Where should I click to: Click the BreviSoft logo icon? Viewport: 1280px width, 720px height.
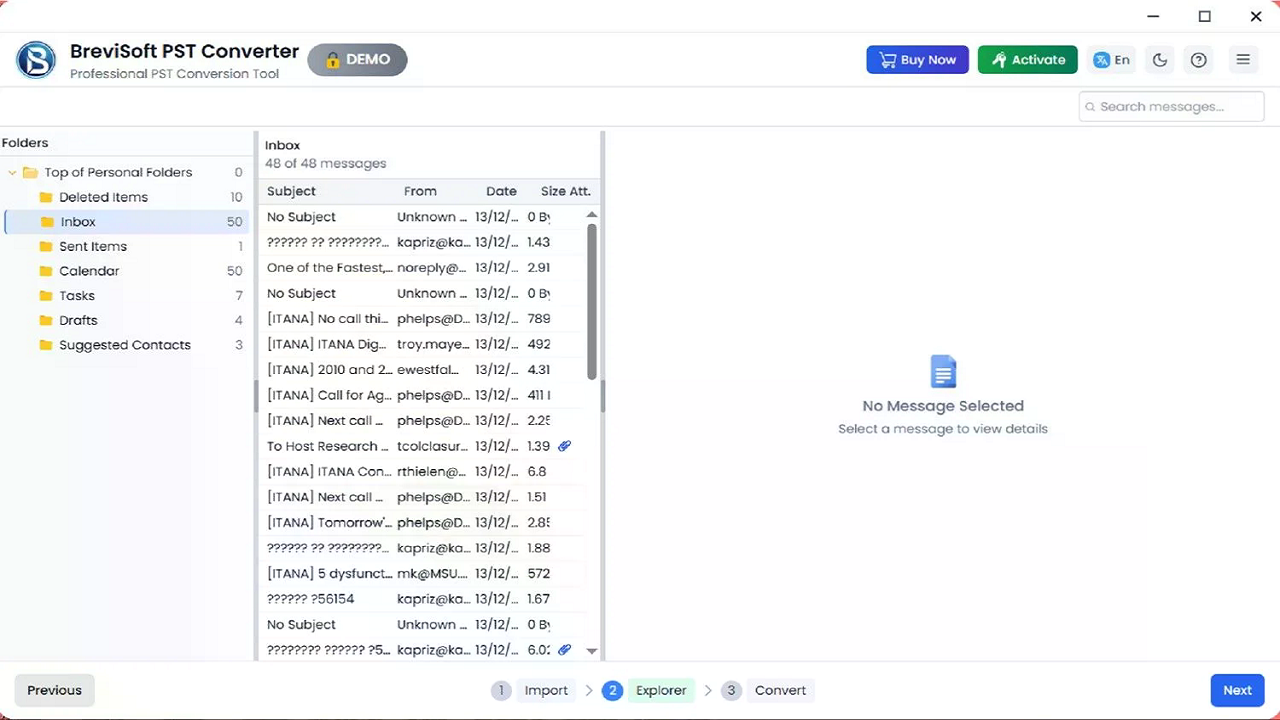(36, 60)
